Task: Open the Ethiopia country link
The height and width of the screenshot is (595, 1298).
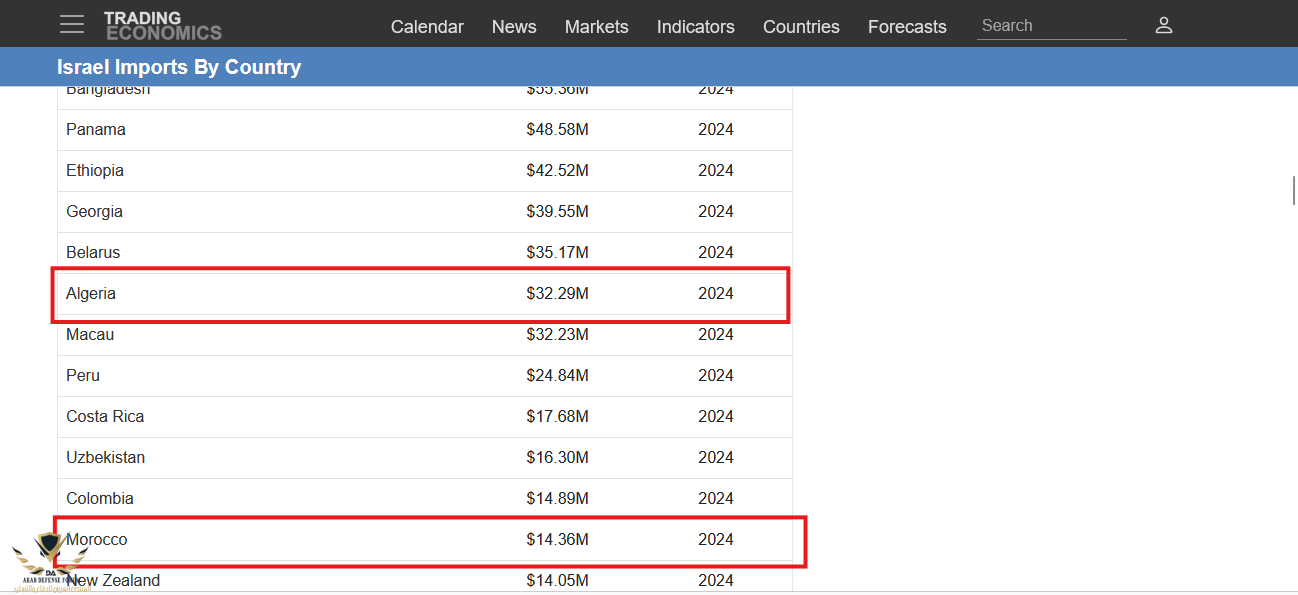Action: (x=95, y=171)
